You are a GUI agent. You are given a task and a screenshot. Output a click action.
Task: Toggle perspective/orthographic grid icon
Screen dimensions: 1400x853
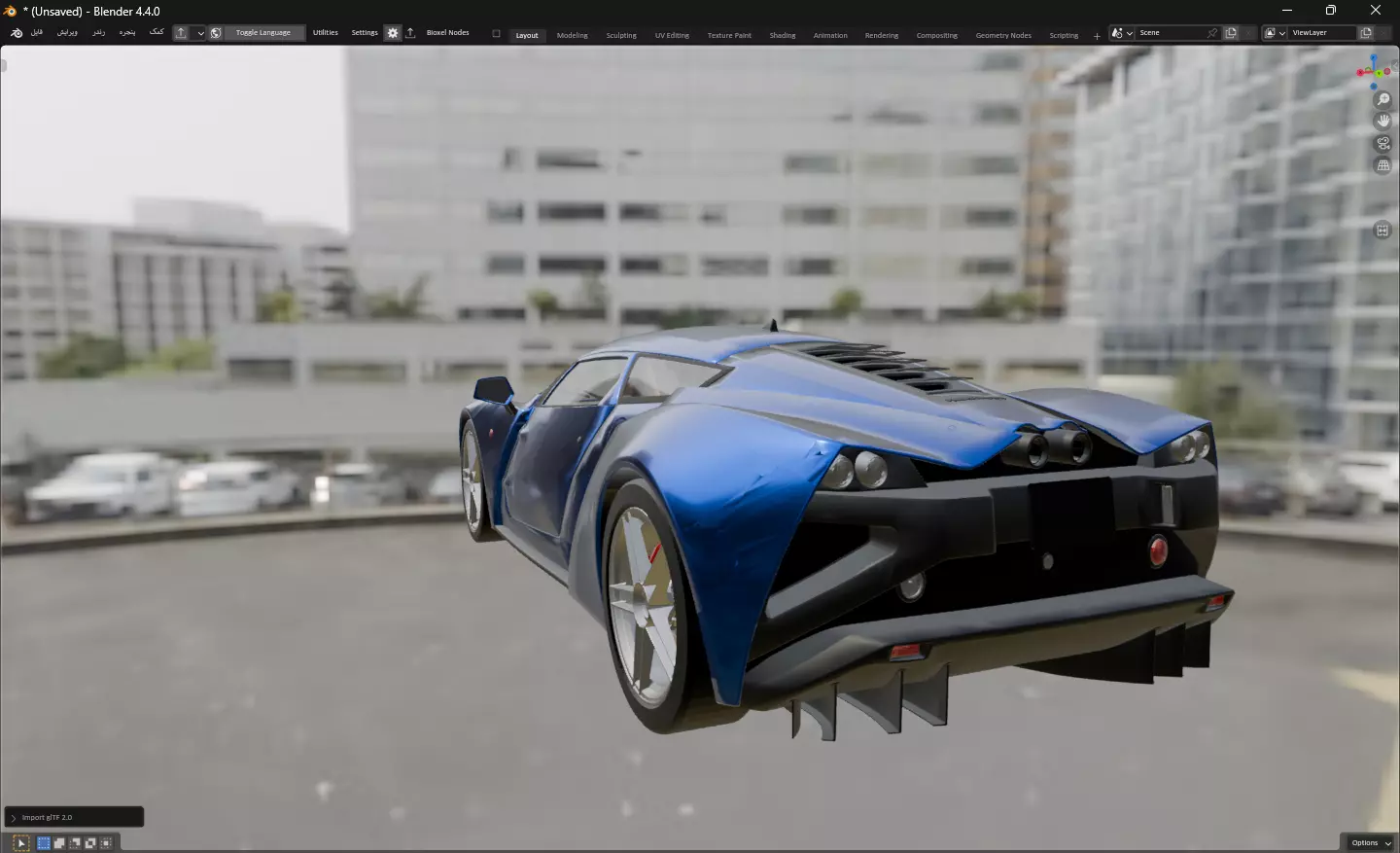pyautogui.click(x=1383, y=165)
